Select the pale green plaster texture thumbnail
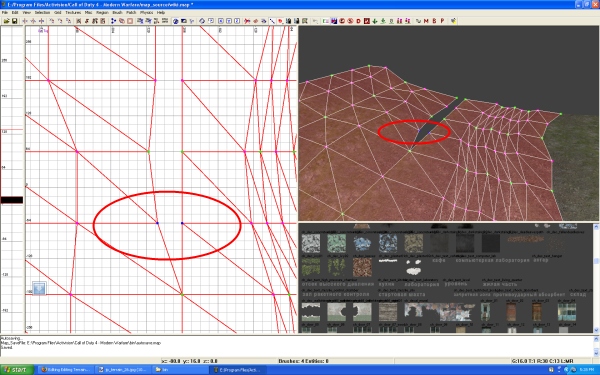The height and width of the screenshot is (375, 600). tap(336, 243)
